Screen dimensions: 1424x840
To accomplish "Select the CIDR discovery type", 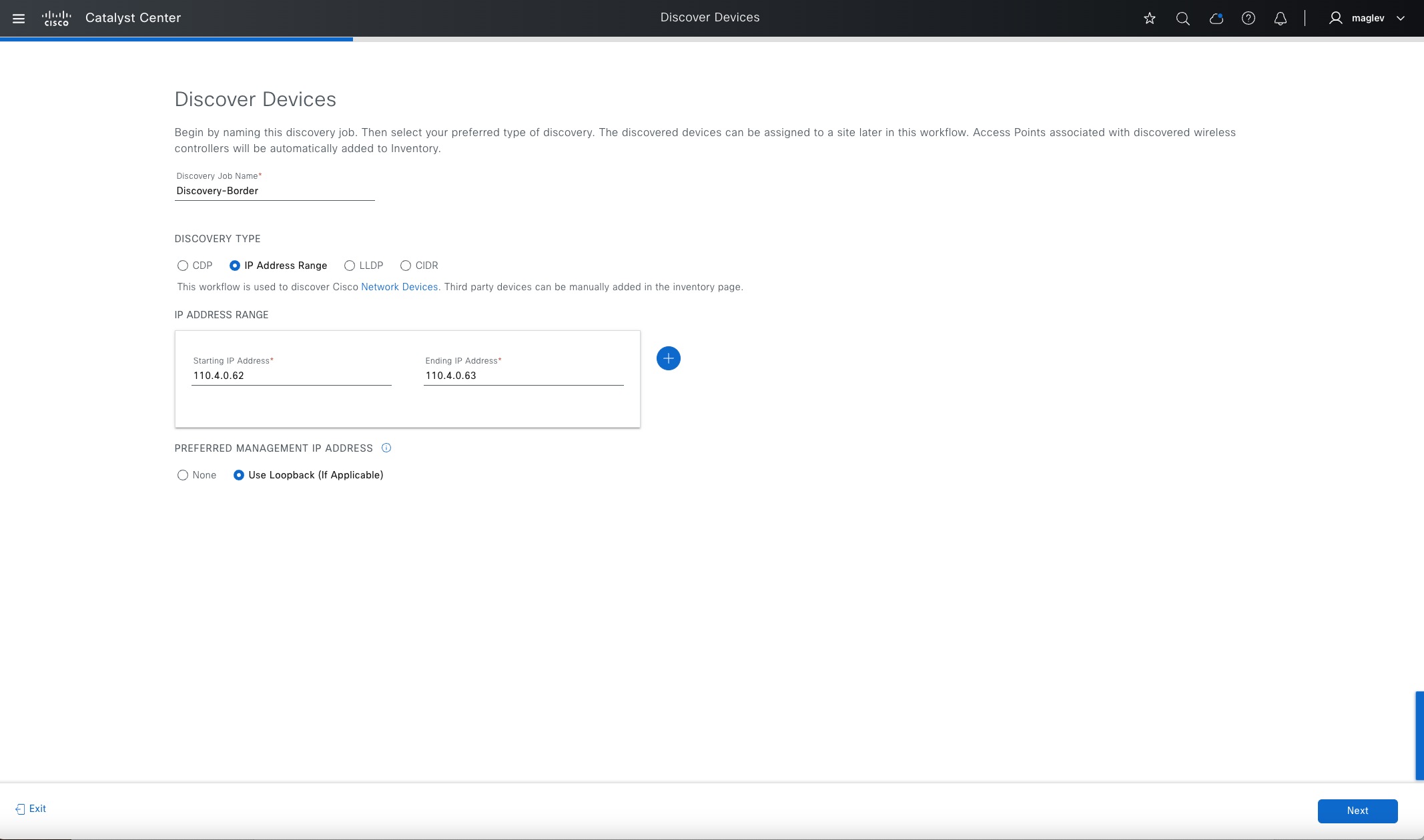I will click(x=406, y=266).
